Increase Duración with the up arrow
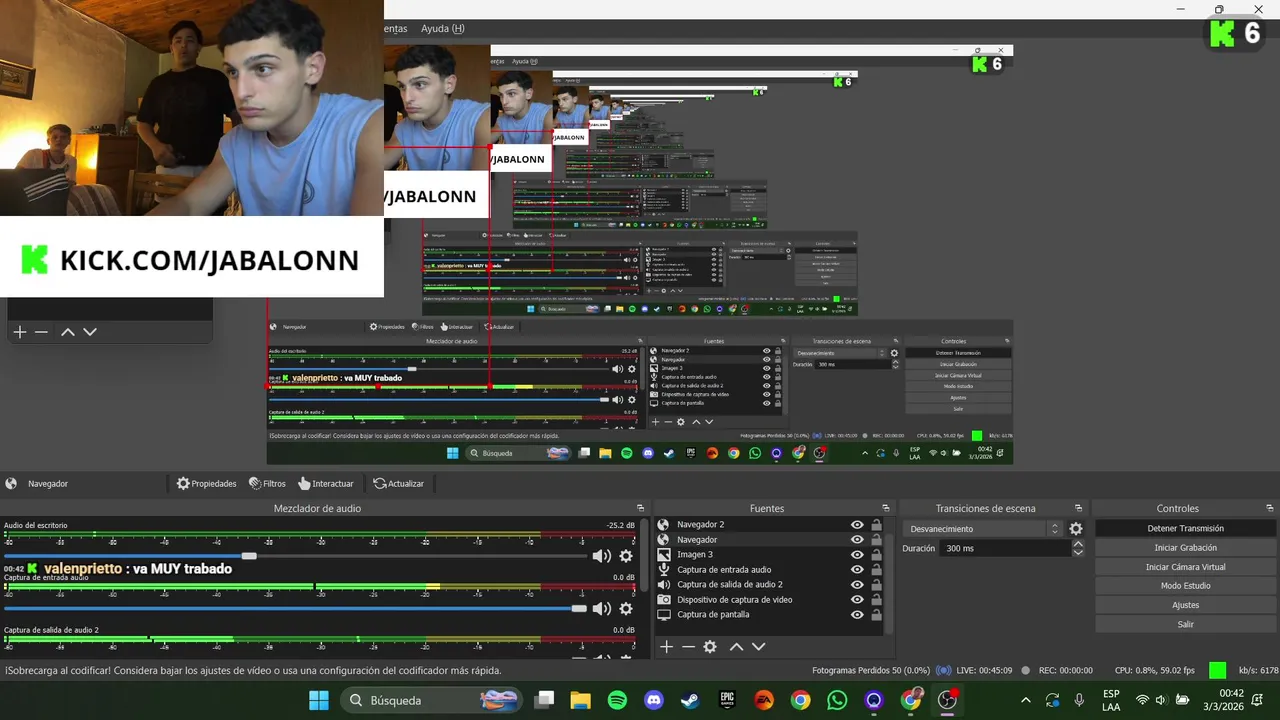The height and width of the screenshot is (720, 1280). (1078, 544)
